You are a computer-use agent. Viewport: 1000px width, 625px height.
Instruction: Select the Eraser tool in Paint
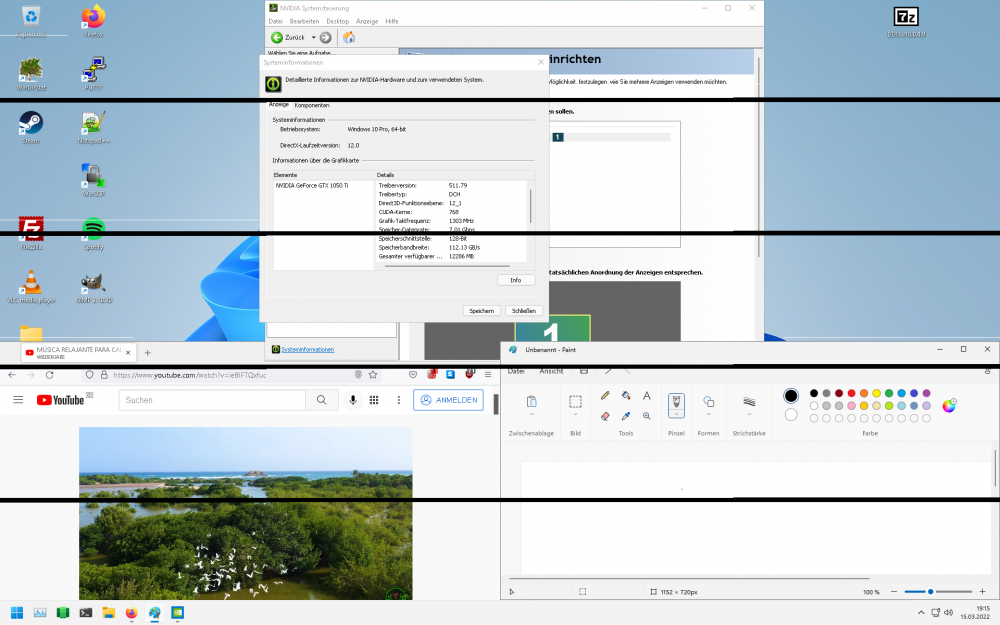(x=605, y=416)
